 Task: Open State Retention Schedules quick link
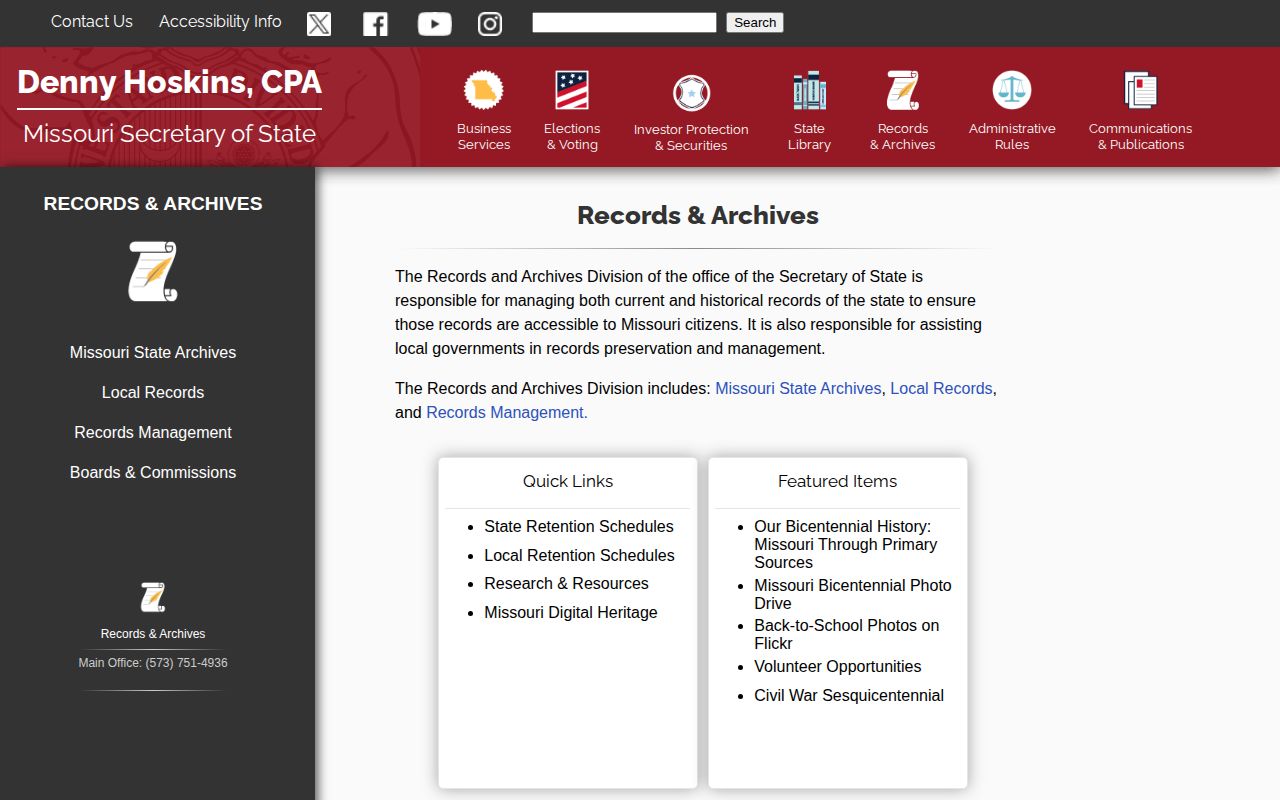[579, 526]
